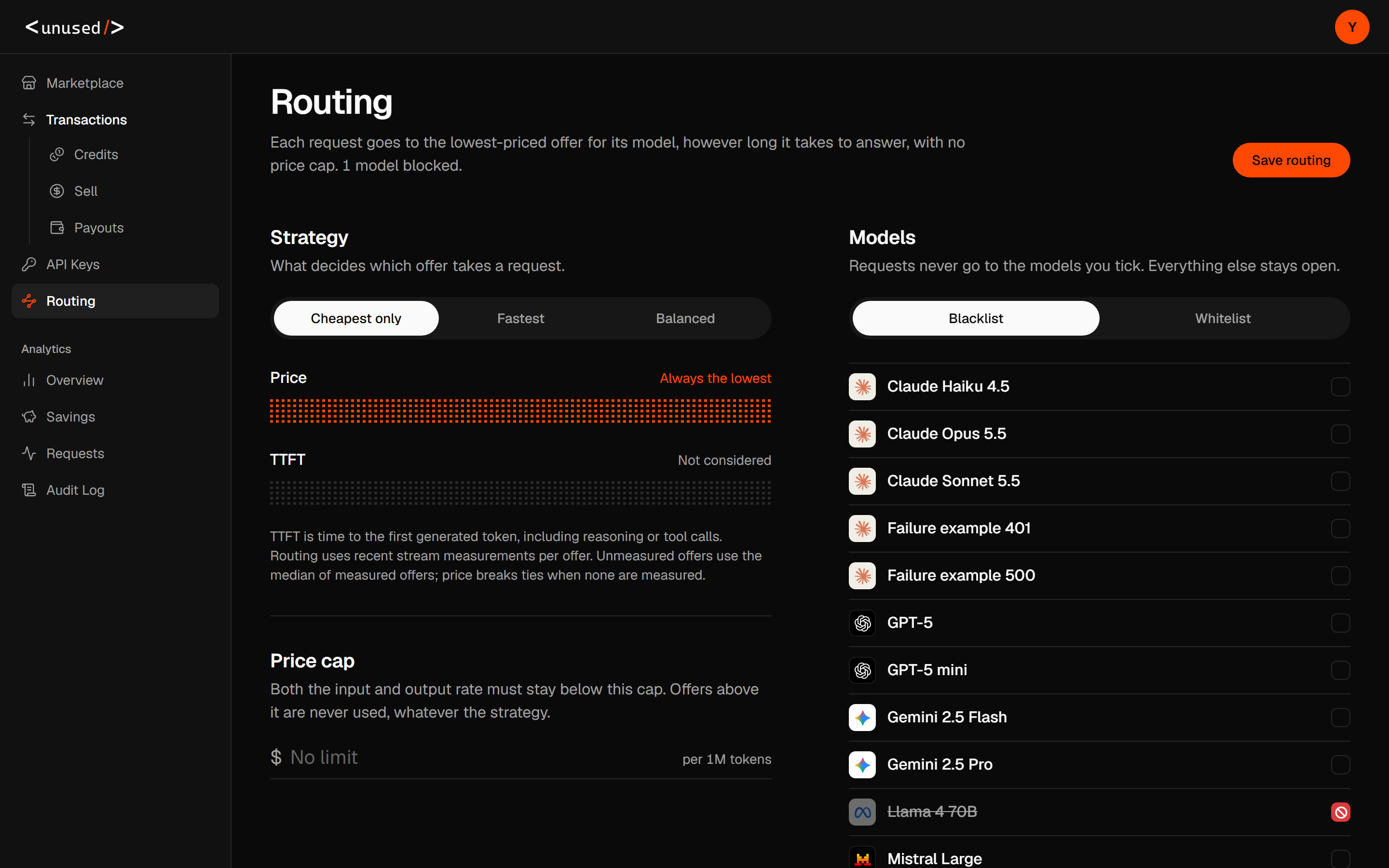Click the unused logo in header
The height and width of the screenshot is (868, 1389).
(x=75, y=27)
